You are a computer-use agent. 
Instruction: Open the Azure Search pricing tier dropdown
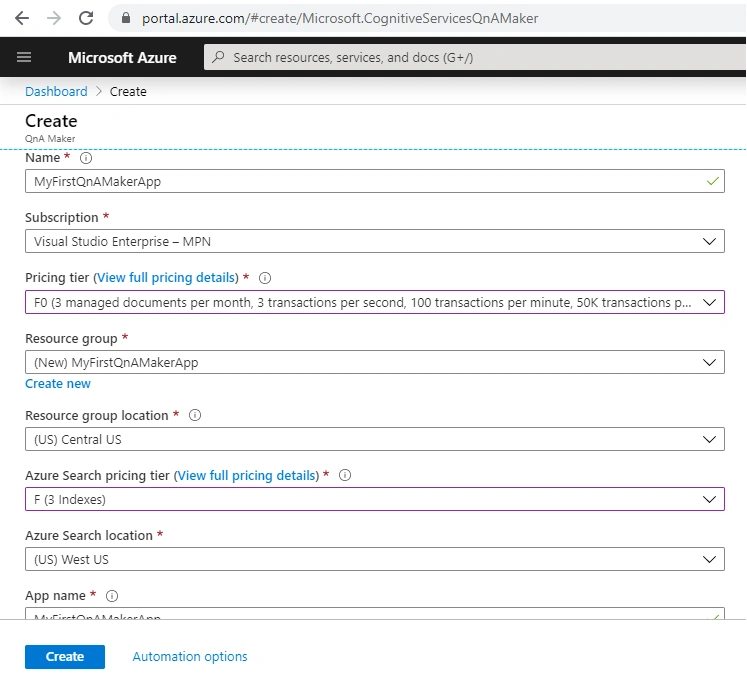point(374,499)
